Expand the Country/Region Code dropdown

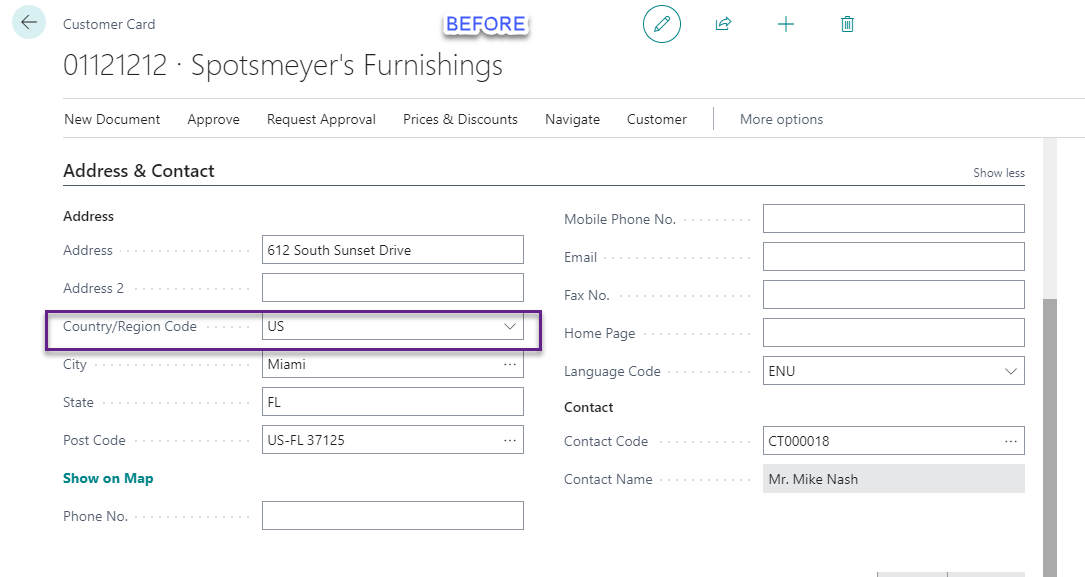(x=509, y=326)
